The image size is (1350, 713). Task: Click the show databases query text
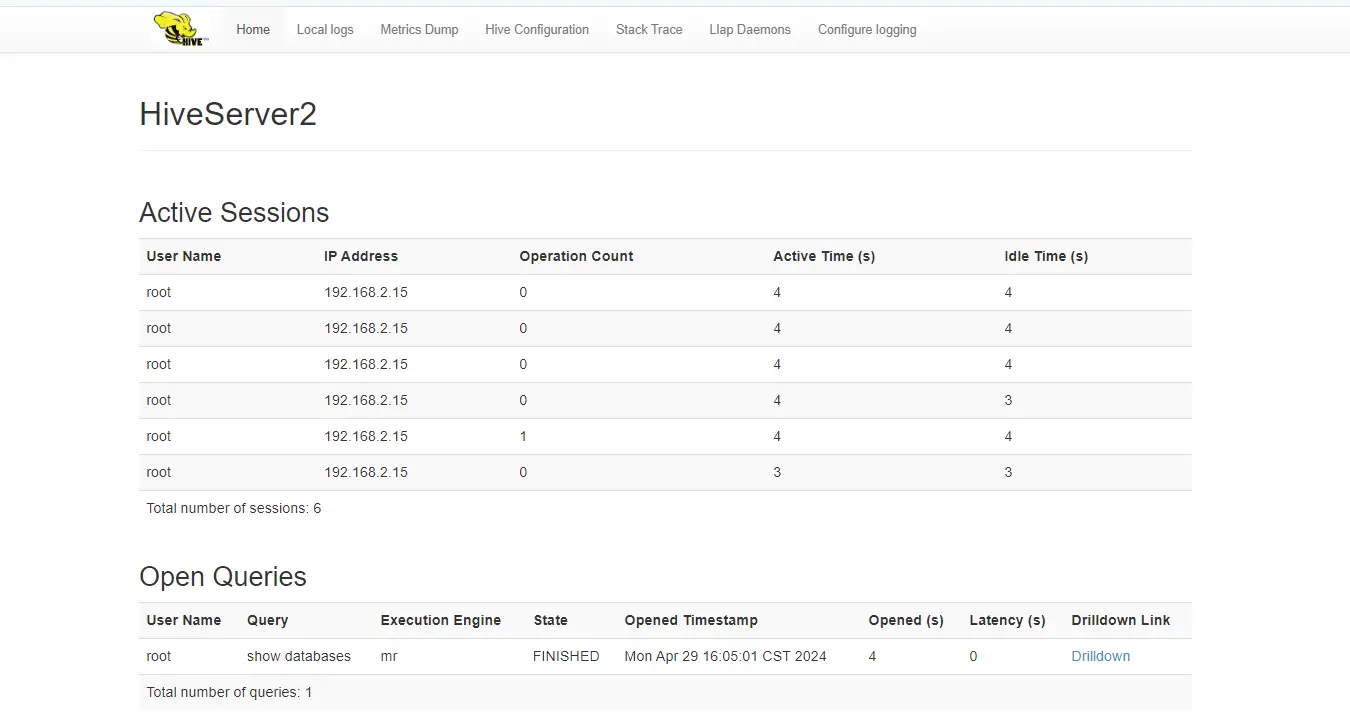click(299, 657)
